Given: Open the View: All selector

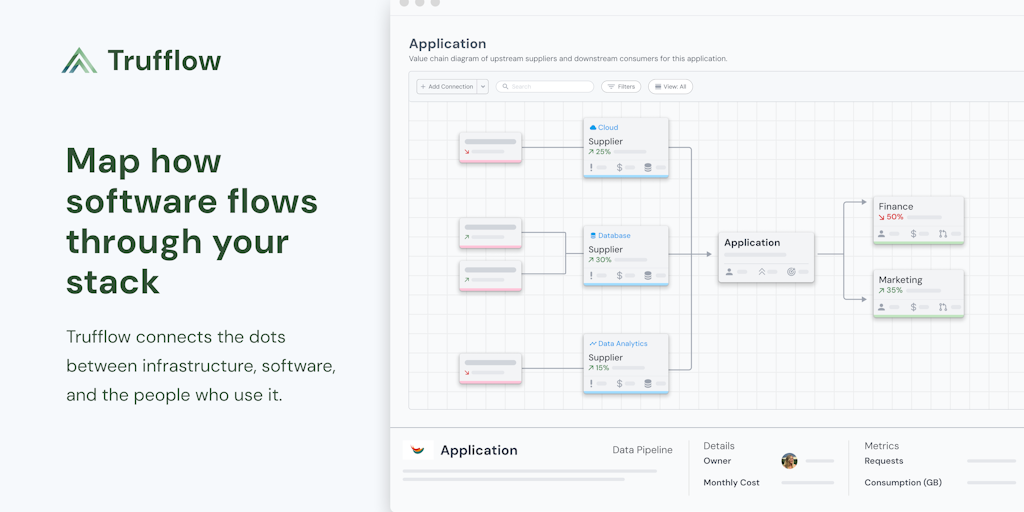Looking at the screenshot, I should pyautogui.click(x=670, y=87).
